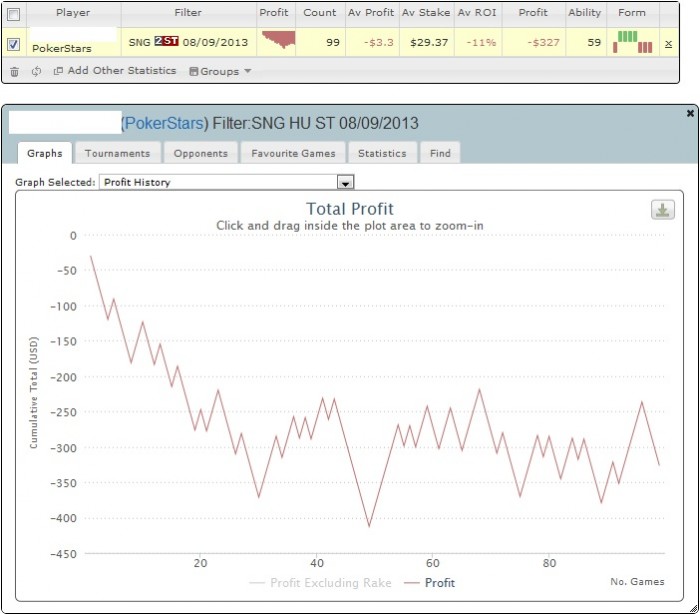This screenshot has height=614, width=700.
Task: Click the -$327 profit value cell
Action: (x=543, y=42)
